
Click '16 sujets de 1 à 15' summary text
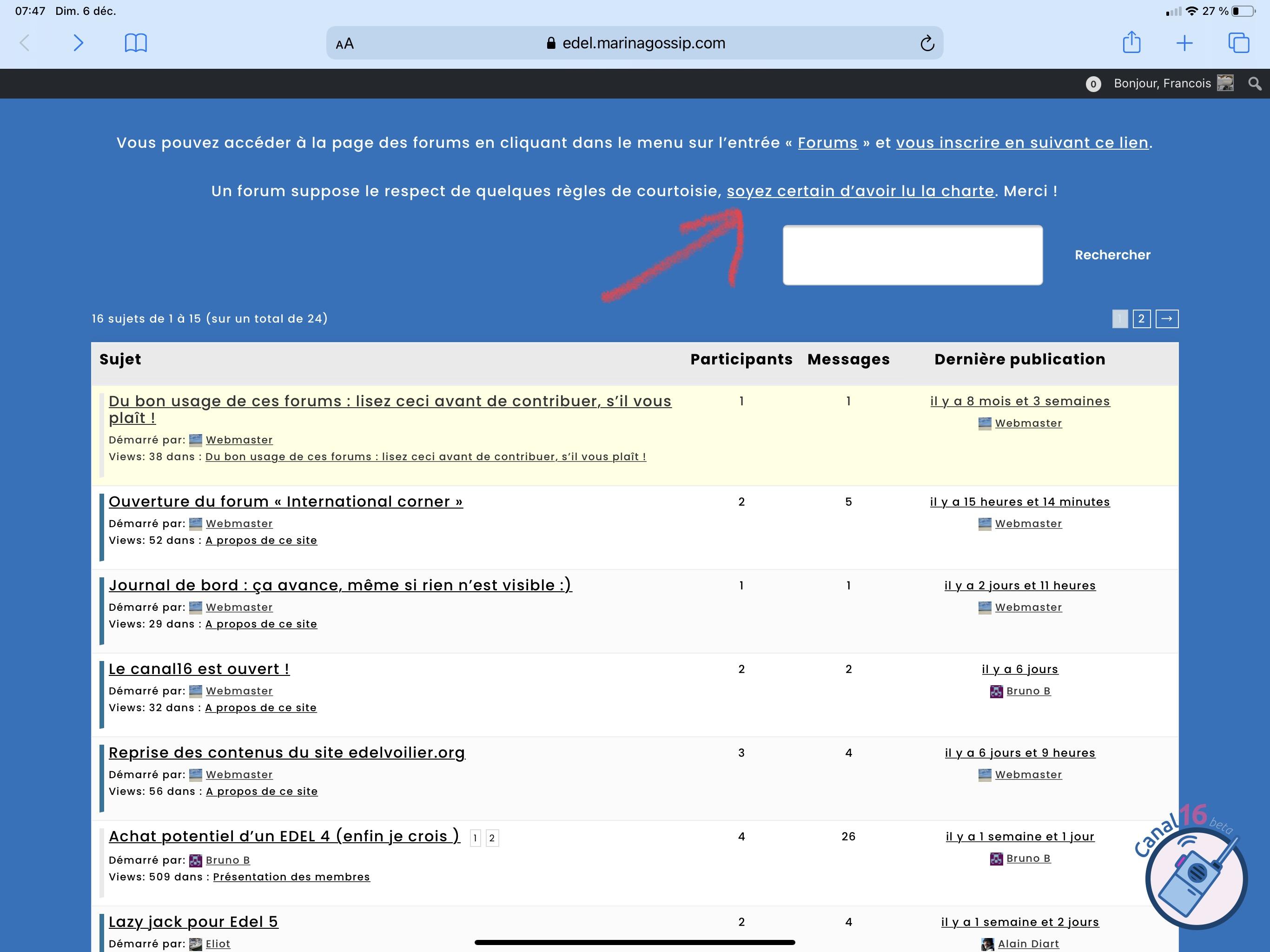[x=210, y=319]
